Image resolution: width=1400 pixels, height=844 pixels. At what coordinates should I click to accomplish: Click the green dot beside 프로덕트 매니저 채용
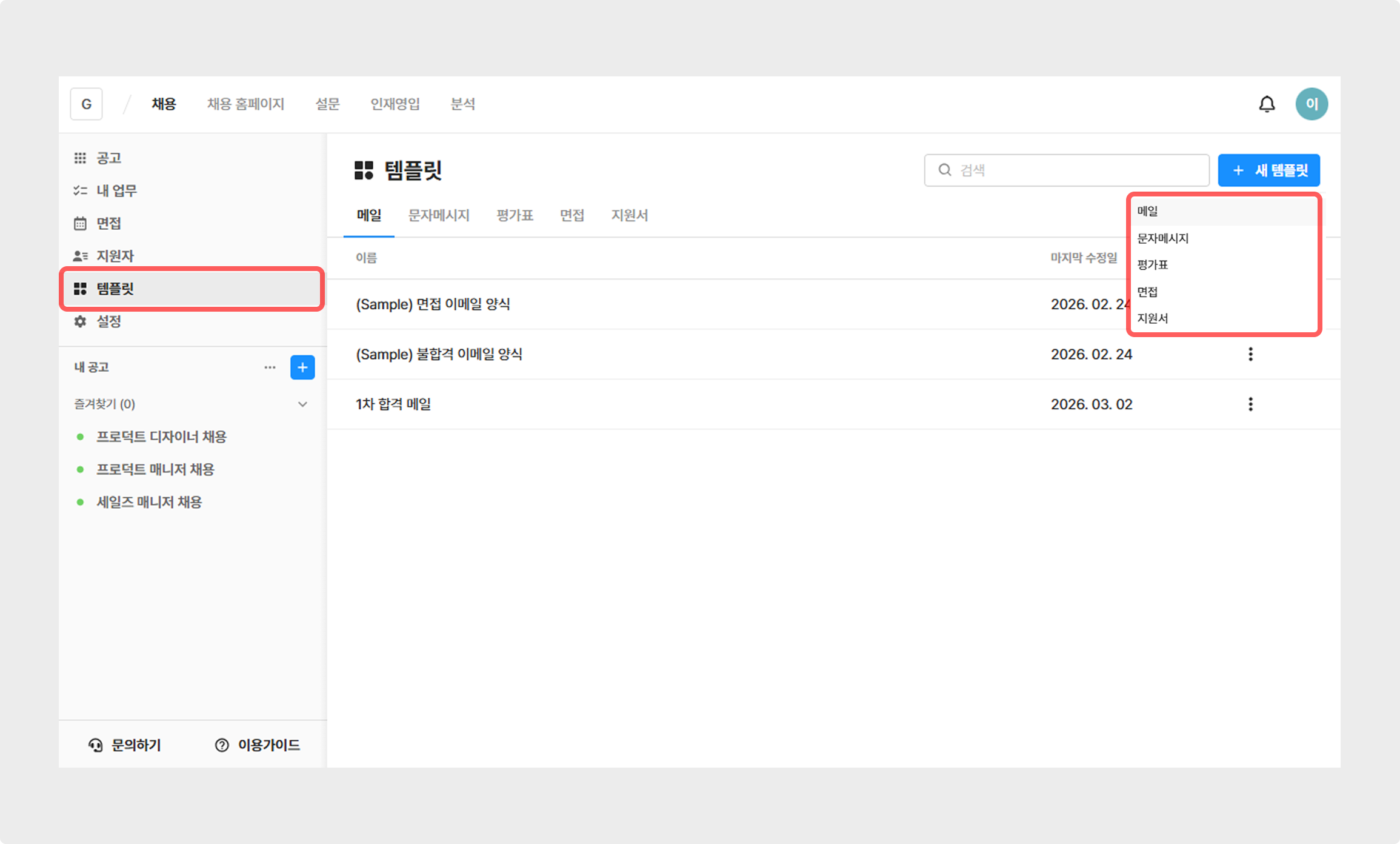[80, 469]
